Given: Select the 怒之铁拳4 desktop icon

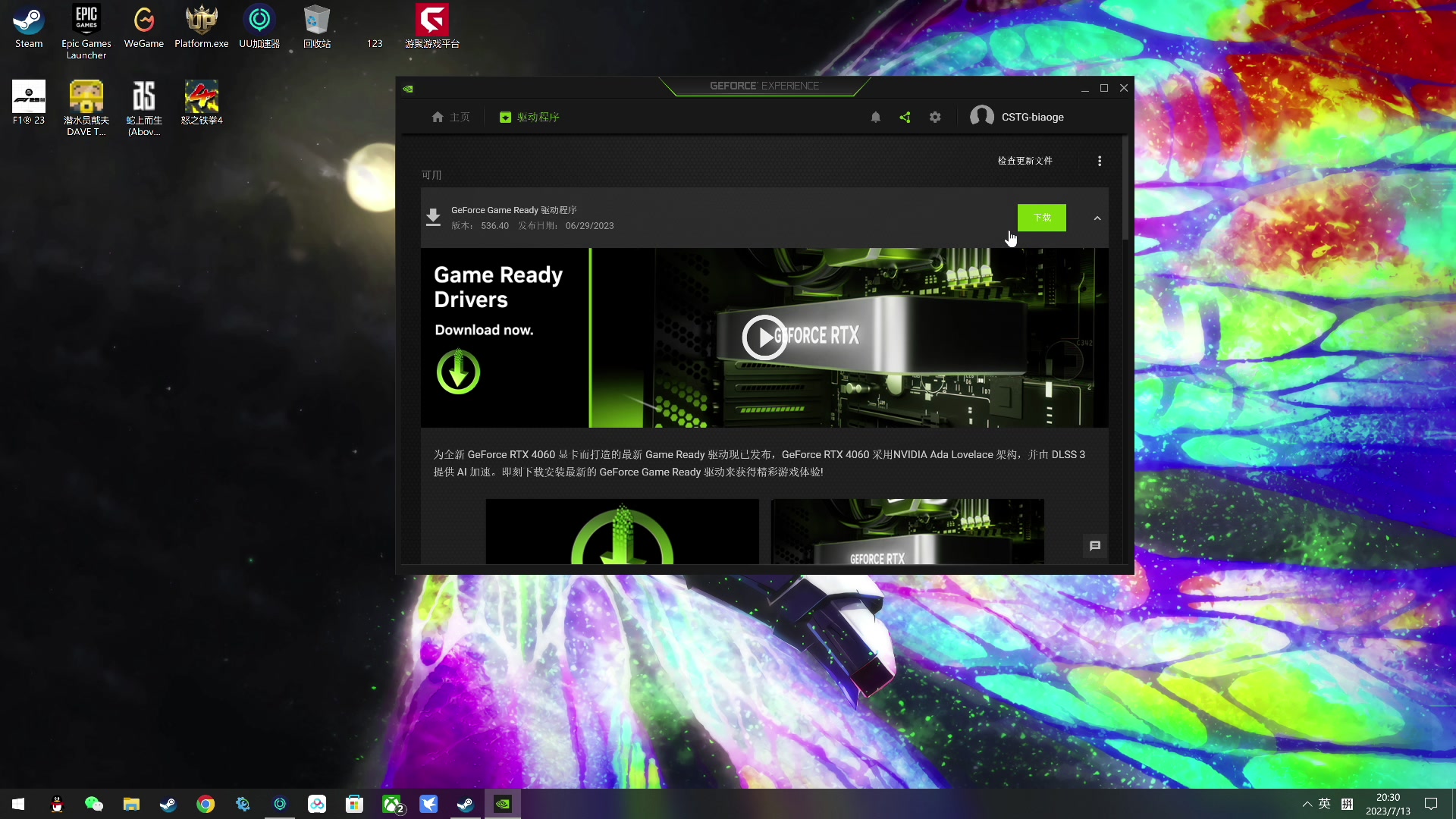Looking at the screenshot, I should click(202, 103).
